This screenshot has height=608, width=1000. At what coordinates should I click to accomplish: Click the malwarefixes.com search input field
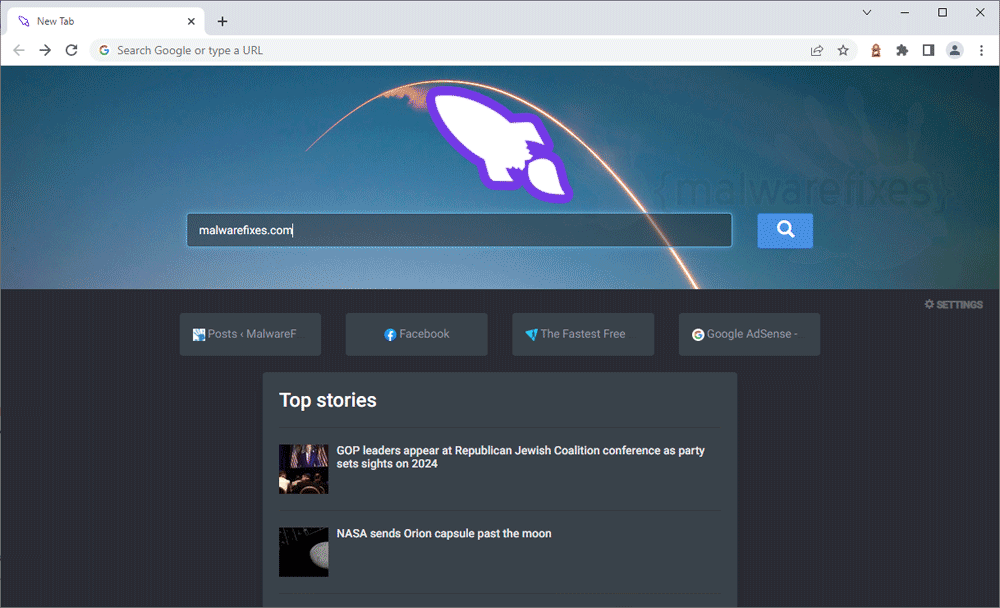[x=459, y=230]
